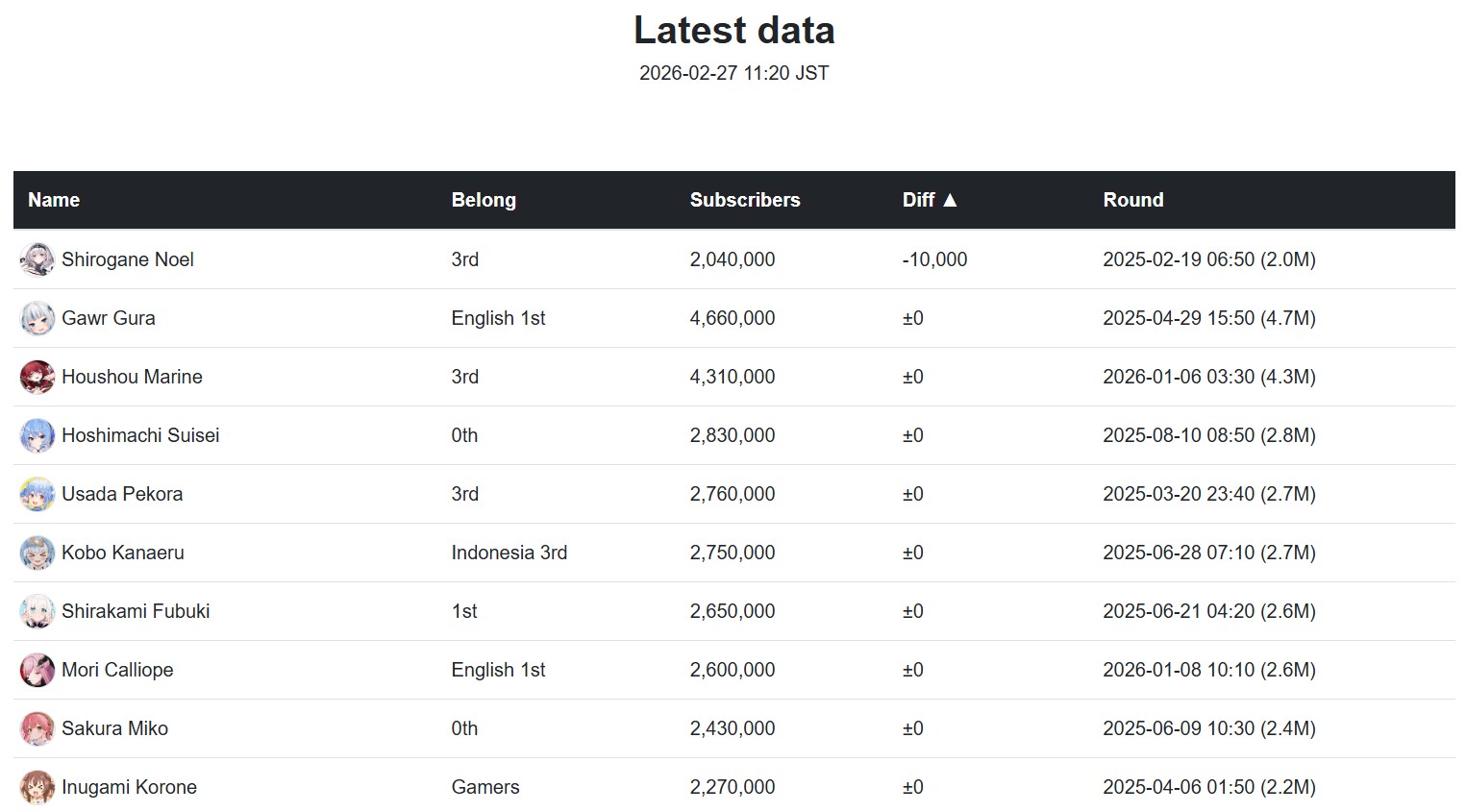The height and width of the screenshot is (812, 1466).
Task: Click Kobo Kanaeru's avatar icon
Action: [37, 553]
